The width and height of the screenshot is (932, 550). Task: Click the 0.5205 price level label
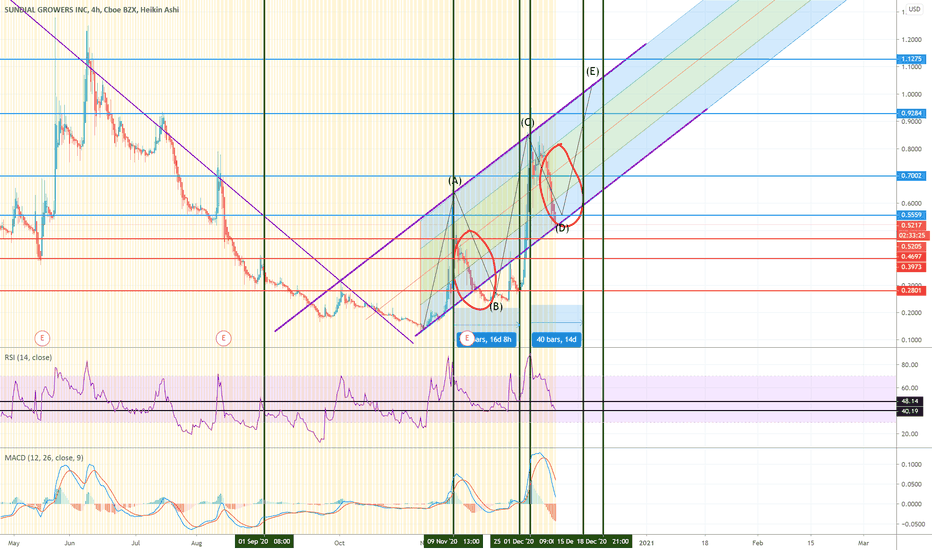[x=912, y=246]
